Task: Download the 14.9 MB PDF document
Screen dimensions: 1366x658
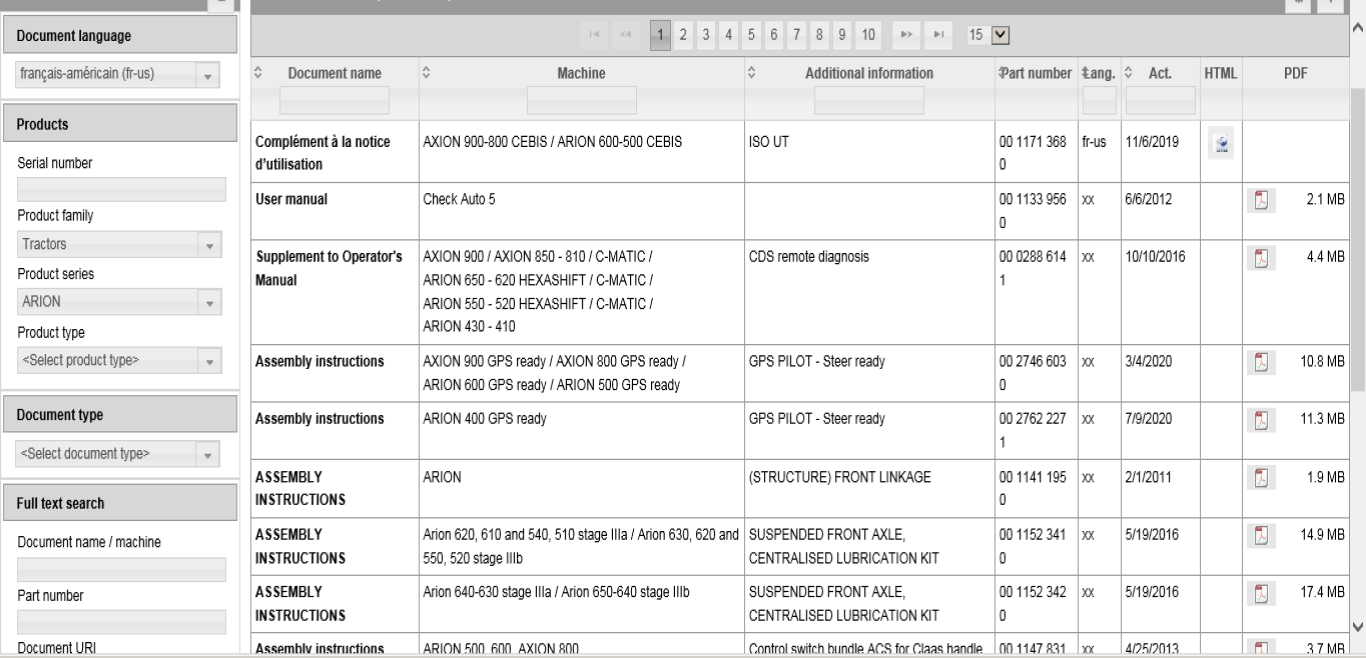Action: pos(1261,534)
